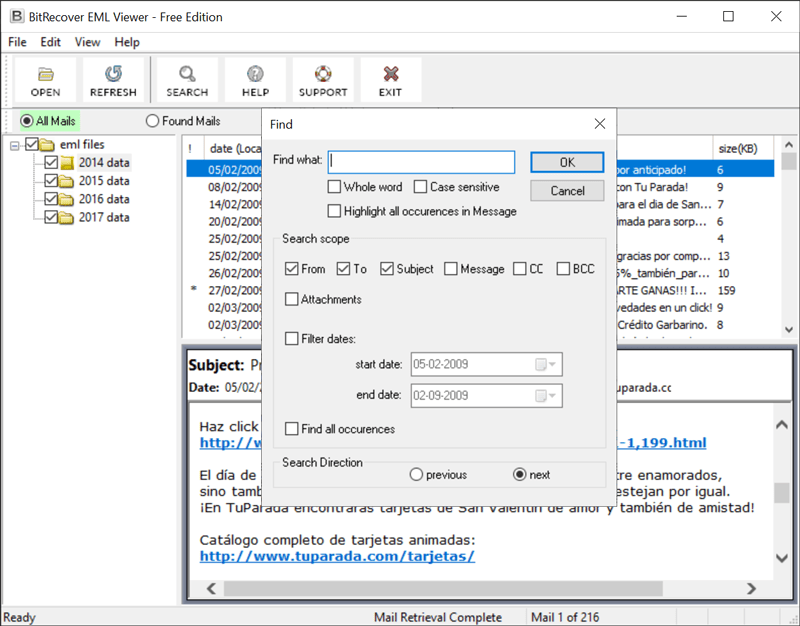Click the Search magnifier toolbar icon
The height and width of the screenshot is (626, 800).
tap(187, 74)
